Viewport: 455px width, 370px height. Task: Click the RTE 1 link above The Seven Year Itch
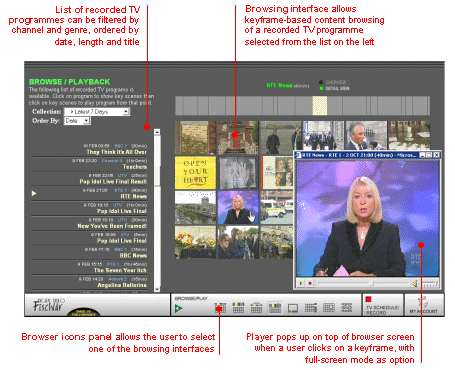coord(113,264)
